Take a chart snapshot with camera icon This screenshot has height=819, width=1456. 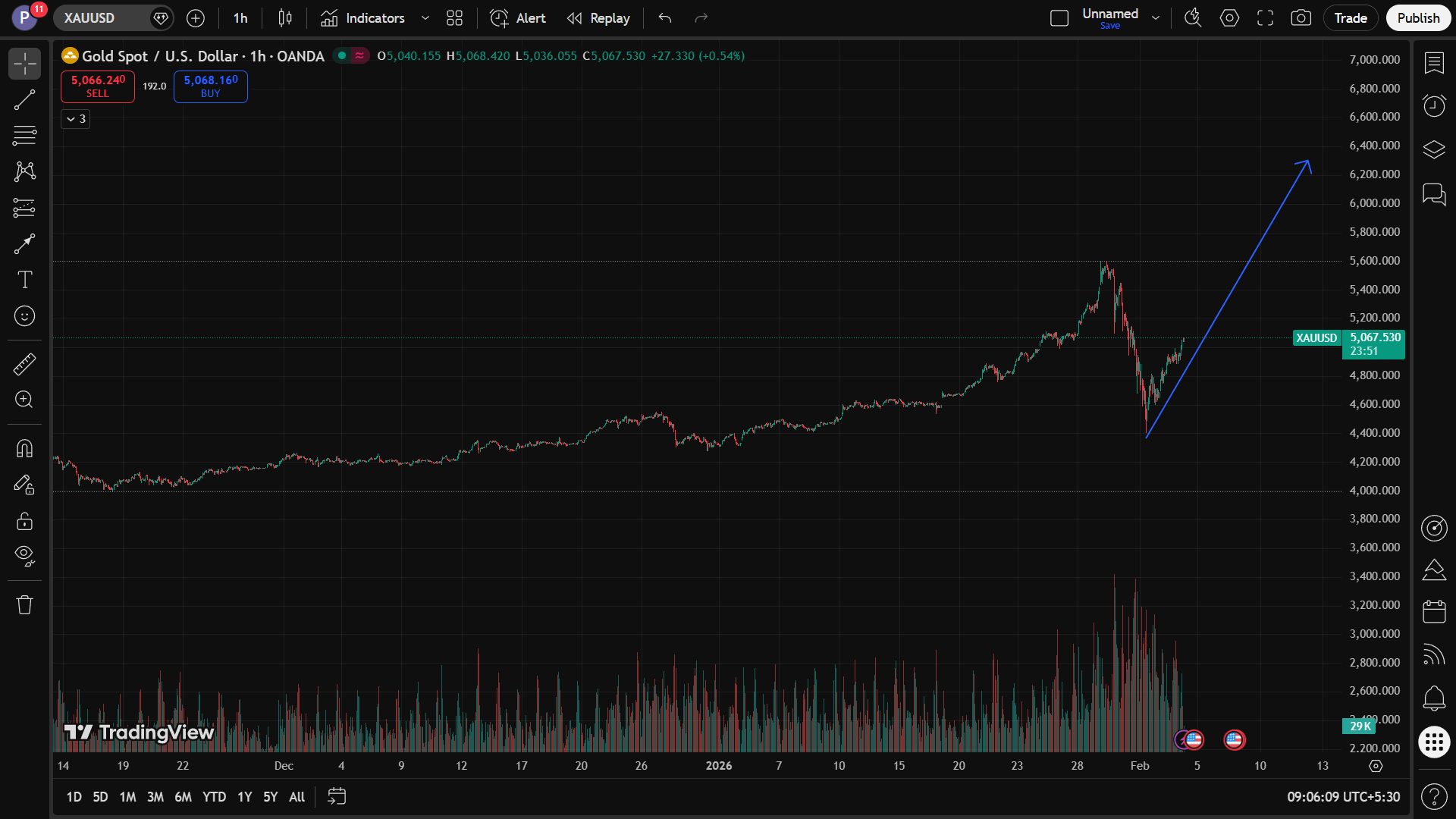1301,18
